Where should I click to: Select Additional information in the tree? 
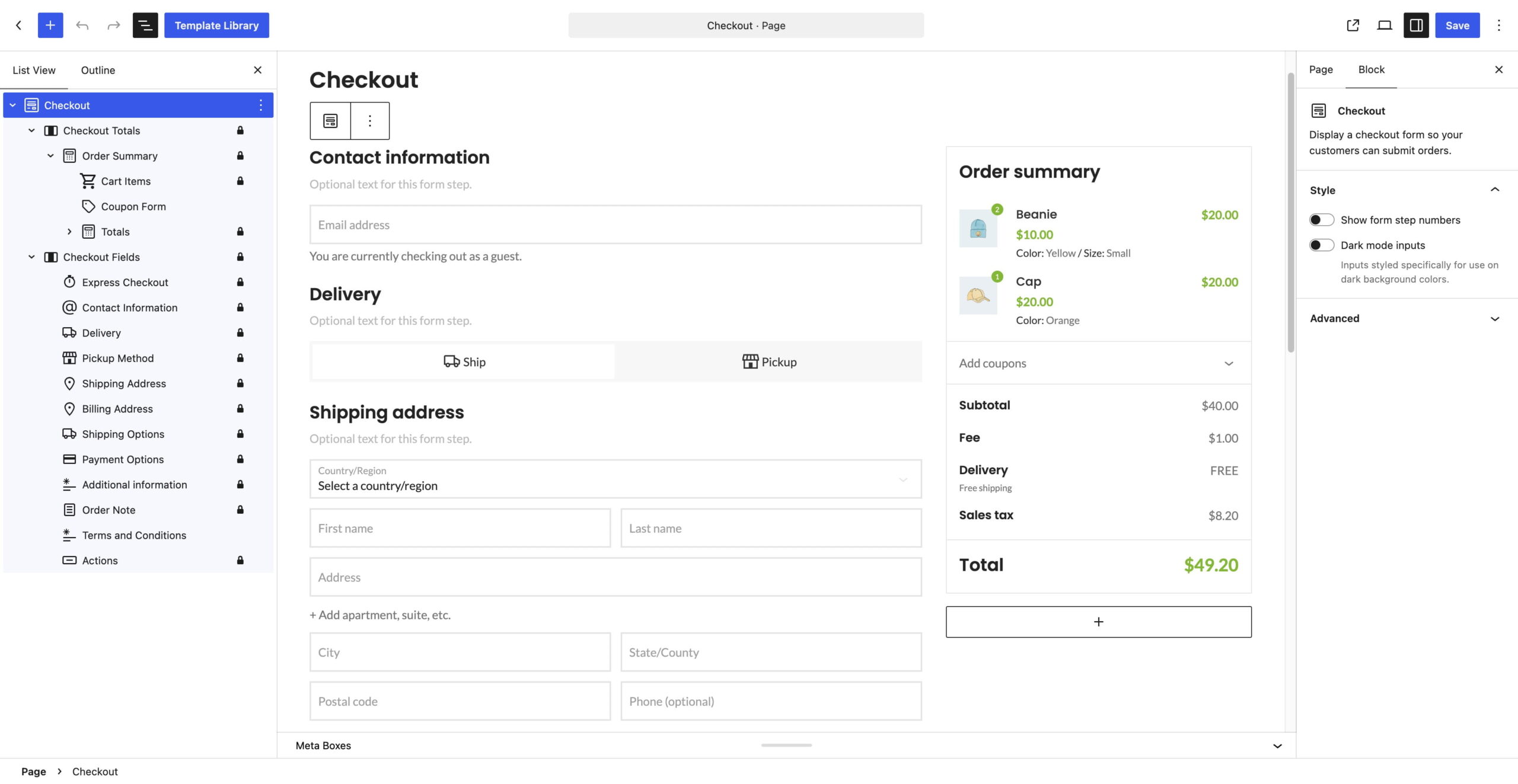tap(135, 484)
